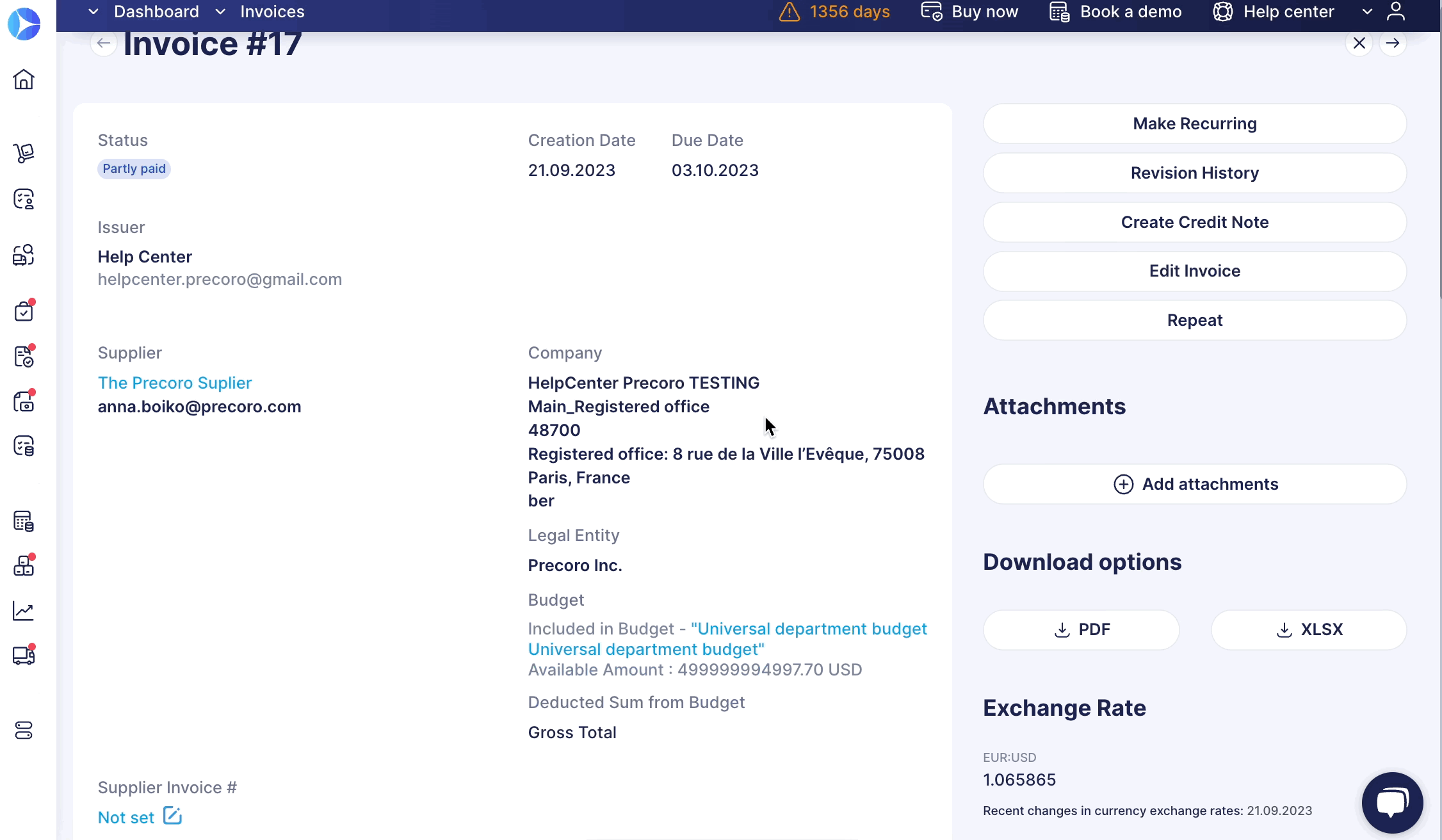Screen dimensions: 1442x840
Task: Click the Precoro logo icon
Action: click(24, 24)
